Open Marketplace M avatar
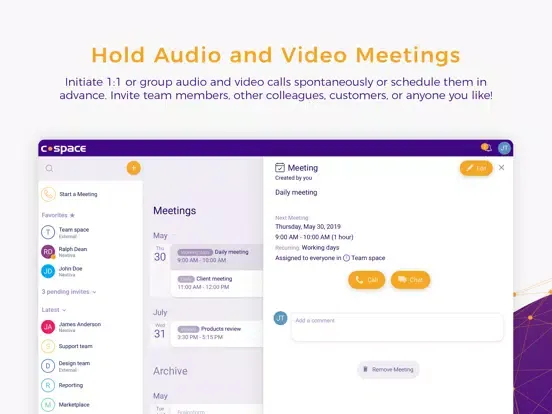Viewport: 552px width, 414px height. 48,404
